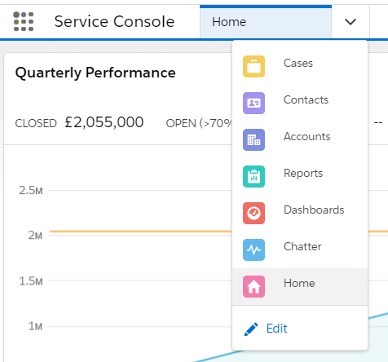
Task: Choose Chatter from the navigation menu
Action: [x=300, y=250]
